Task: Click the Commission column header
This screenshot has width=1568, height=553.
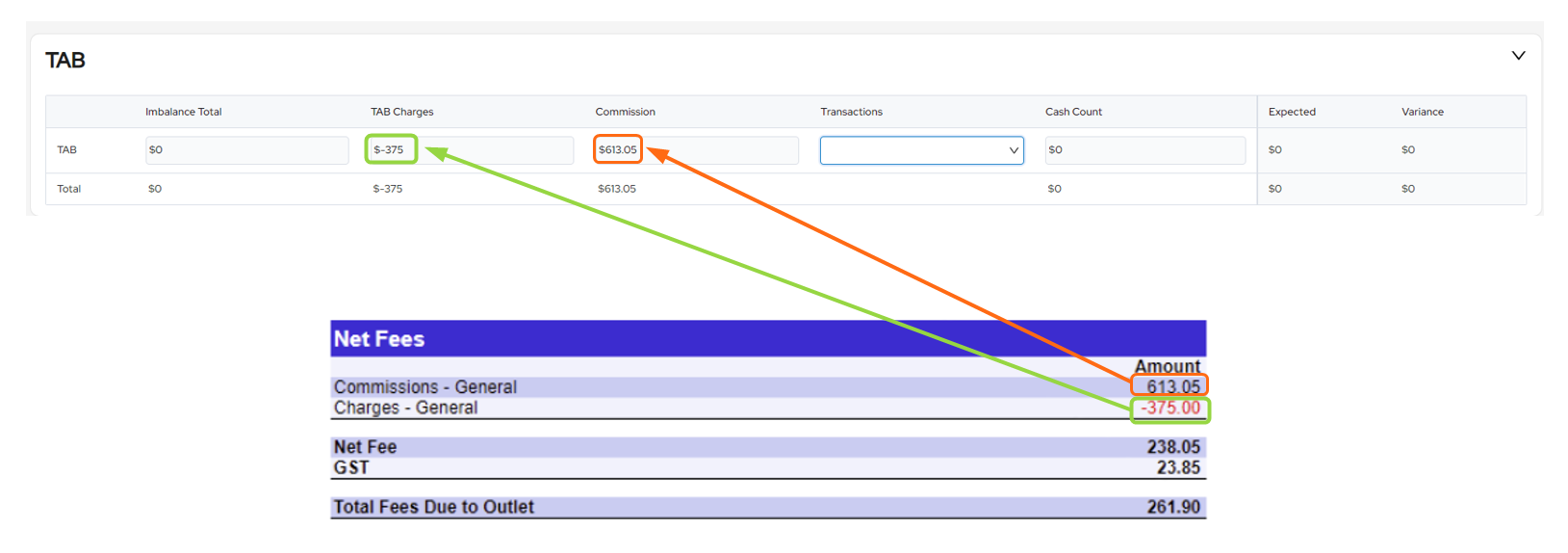Action: 625,112
